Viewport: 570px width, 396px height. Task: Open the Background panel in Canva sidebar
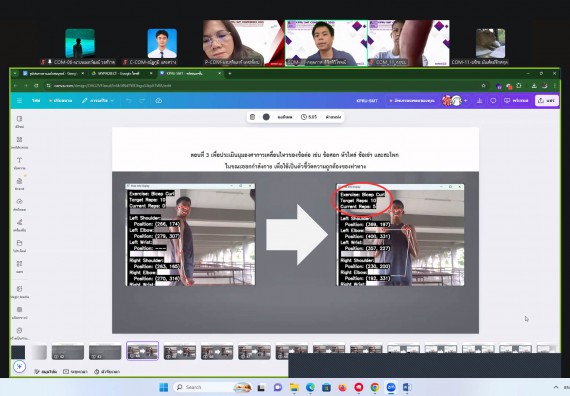tap(20, 312)
